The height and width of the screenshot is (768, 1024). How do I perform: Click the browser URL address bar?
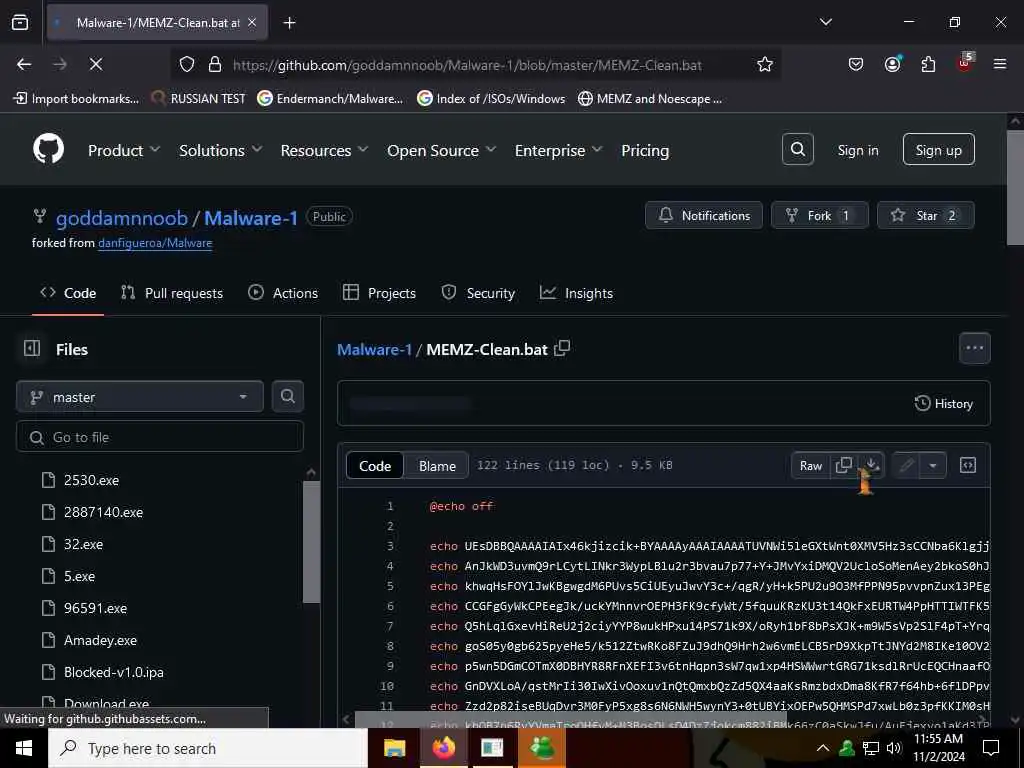click(466, 64)
